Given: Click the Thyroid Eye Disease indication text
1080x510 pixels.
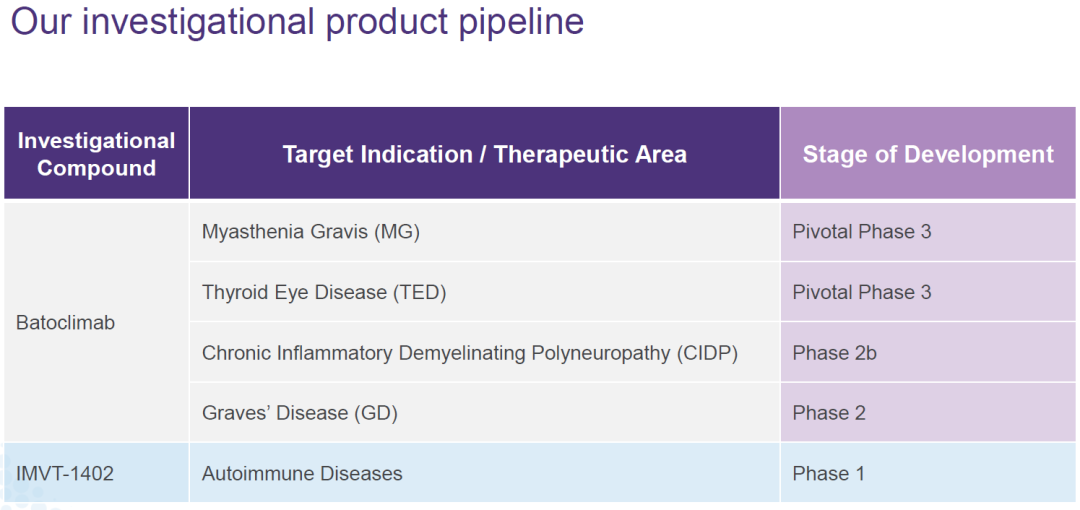Looking at the screenshot, I should [324, 293].
